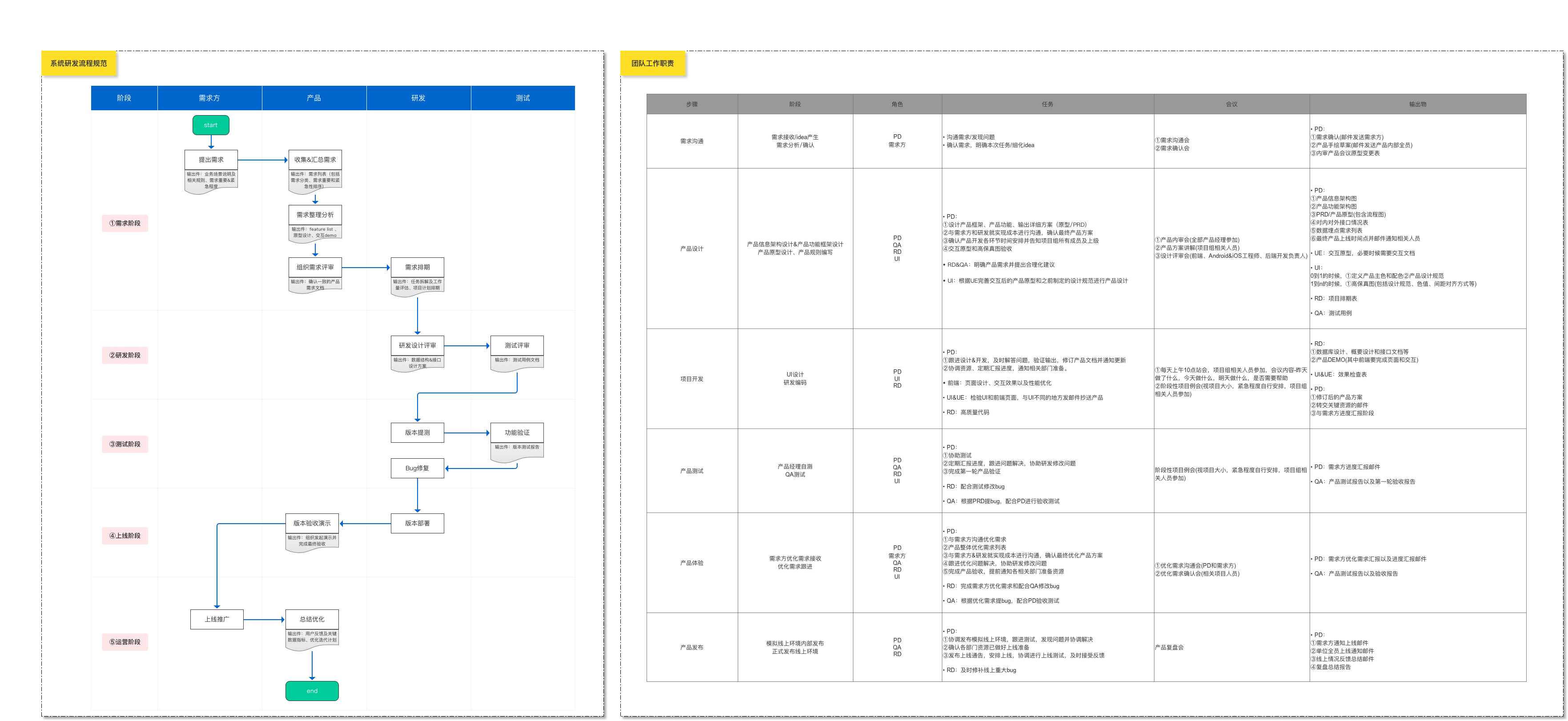The width and height of the screenshot is (1568, 721).
Task: Click the 测试评审 box
Action: [x=517, y=345]
